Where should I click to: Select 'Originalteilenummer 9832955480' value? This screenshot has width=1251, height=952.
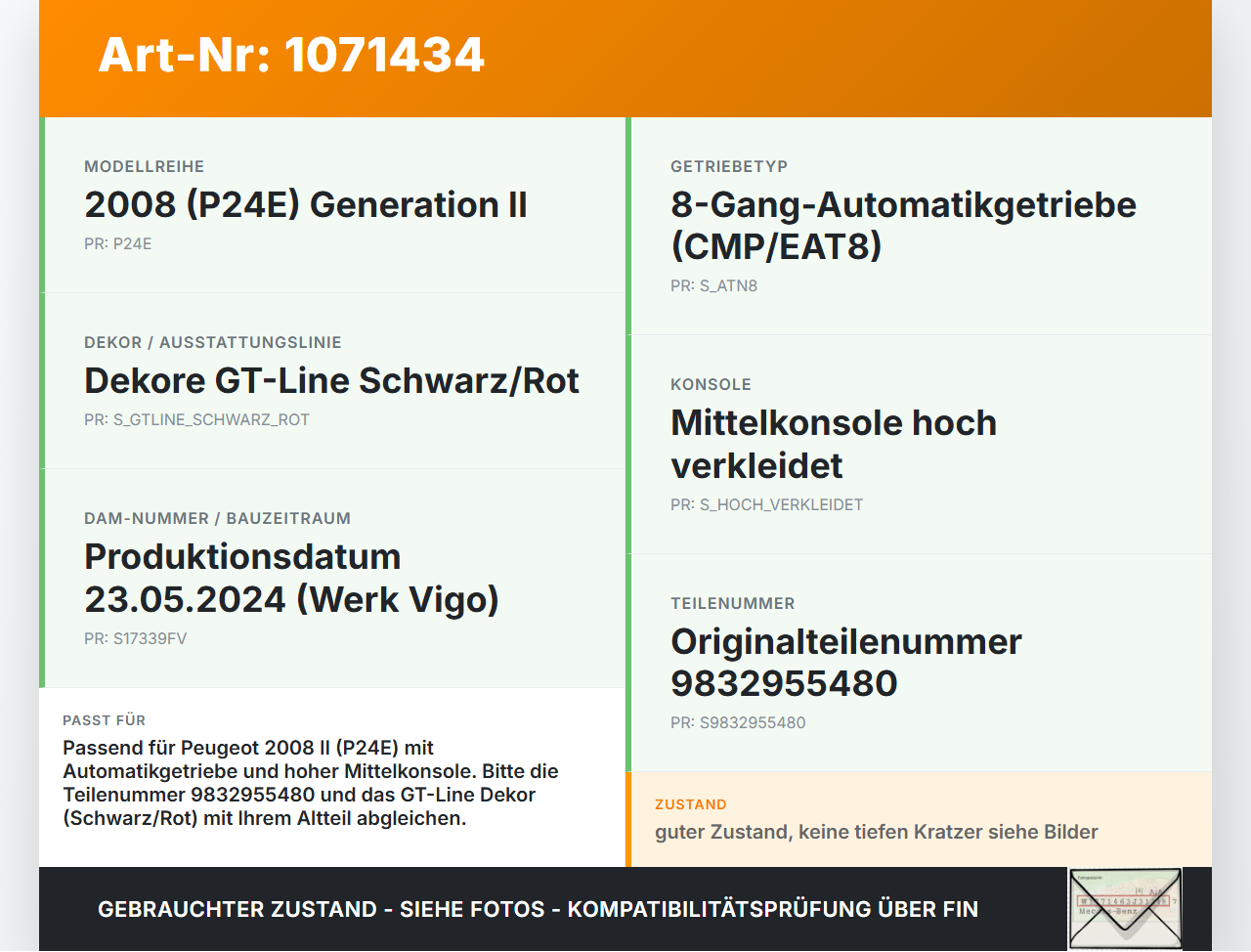[846, 662]
